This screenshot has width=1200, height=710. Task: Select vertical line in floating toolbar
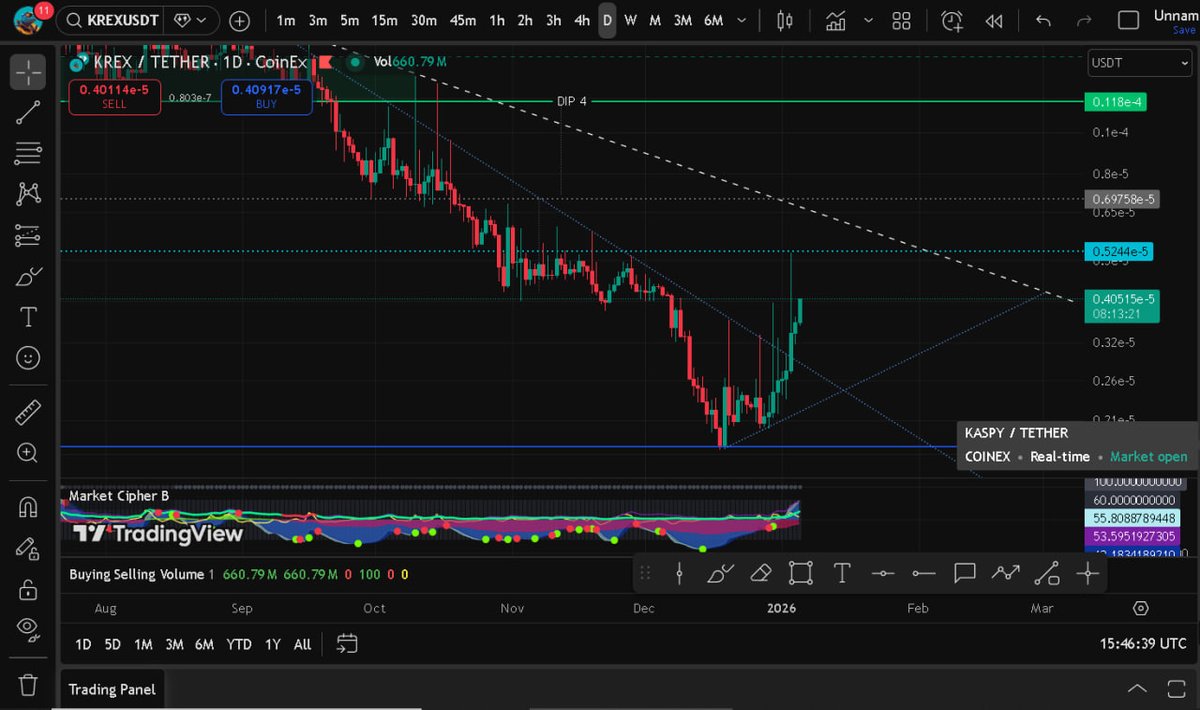pyautogui.click(x=679, y=573)
